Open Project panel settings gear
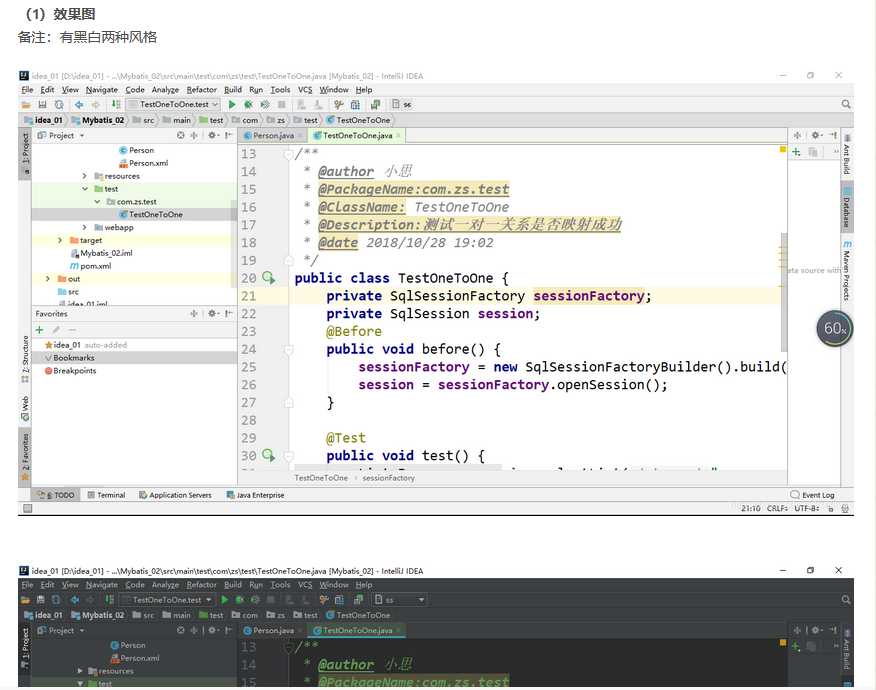Image resolution: width=876 pixels, height=690 pixels. (x=212, y=135)
